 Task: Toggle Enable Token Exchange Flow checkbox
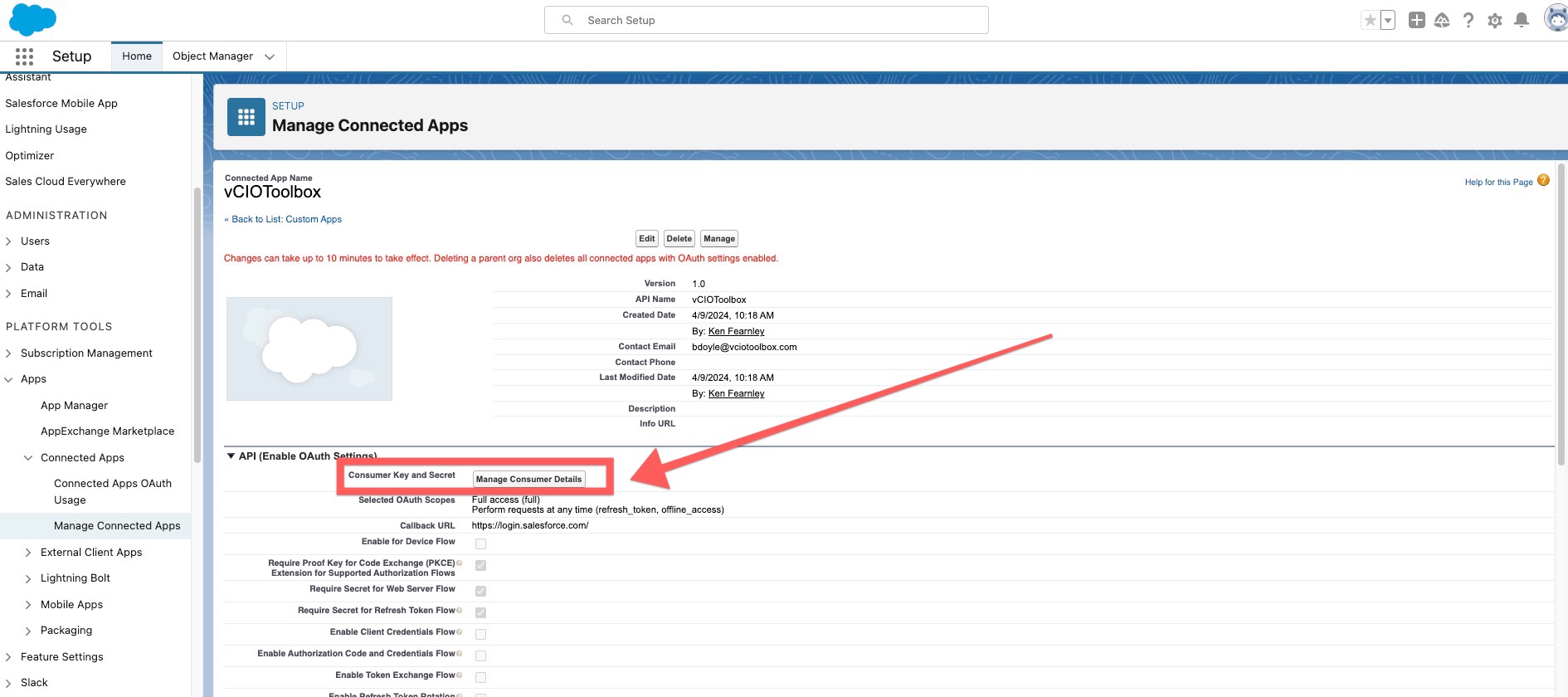pyautogui.click(x=480, y=677)
